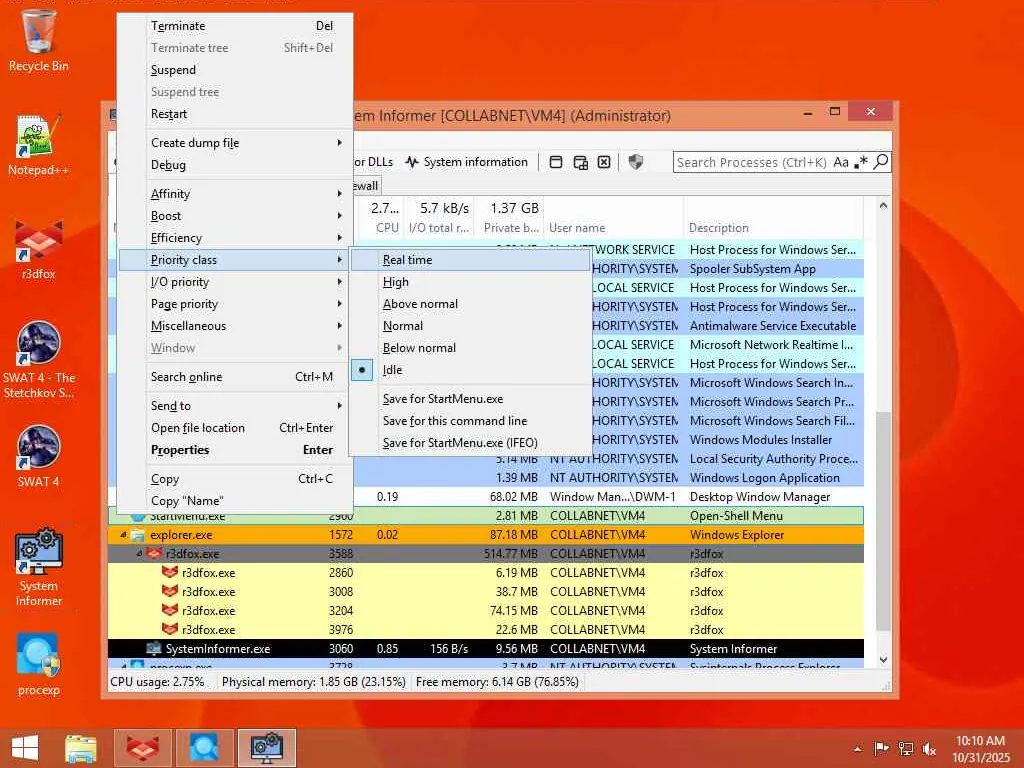1024x768 pixels.
Task: Click the shield toolbar icon
Action: click(x=635, y=162)
